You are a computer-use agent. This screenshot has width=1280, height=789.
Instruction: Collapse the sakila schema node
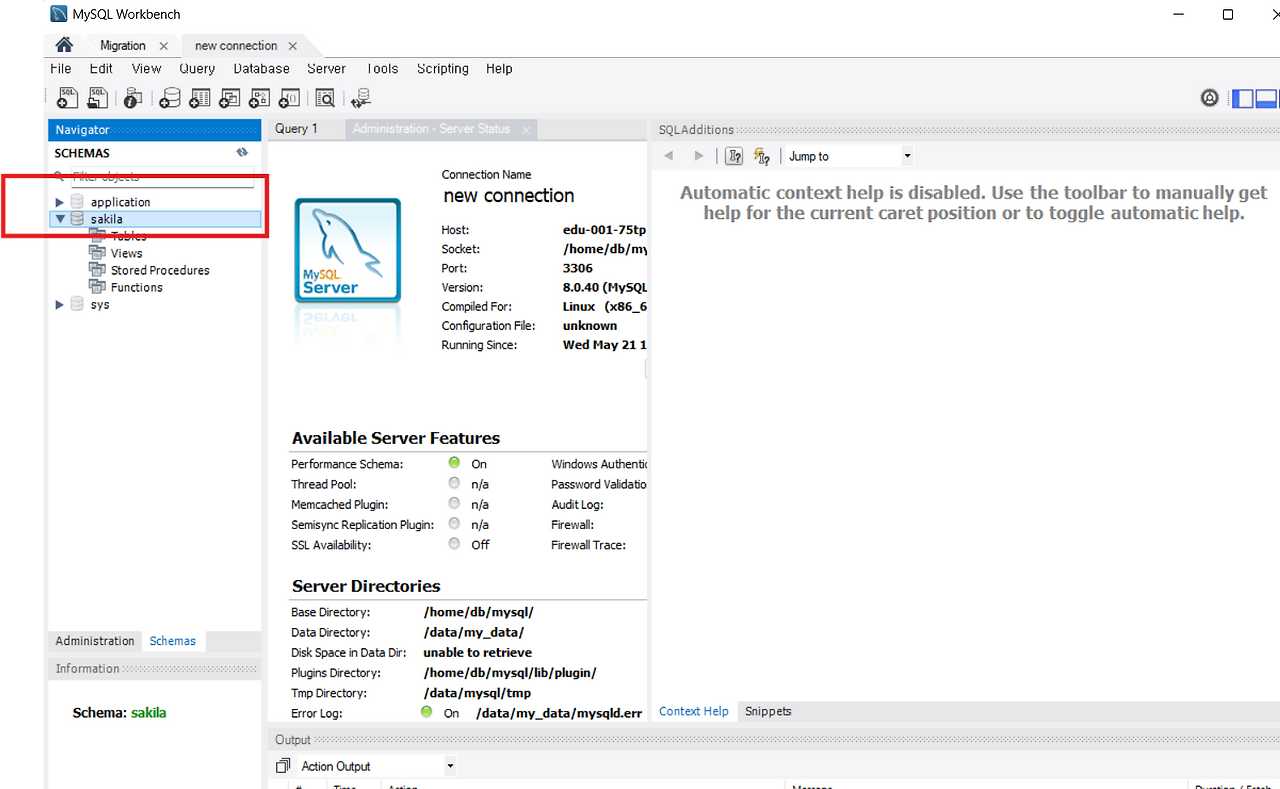[x=60, y=219]
